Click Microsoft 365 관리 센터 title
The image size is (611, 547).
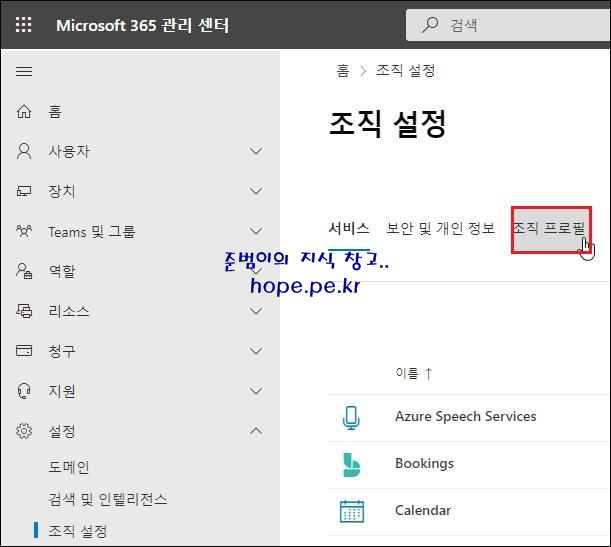click(x=143, y=25)
